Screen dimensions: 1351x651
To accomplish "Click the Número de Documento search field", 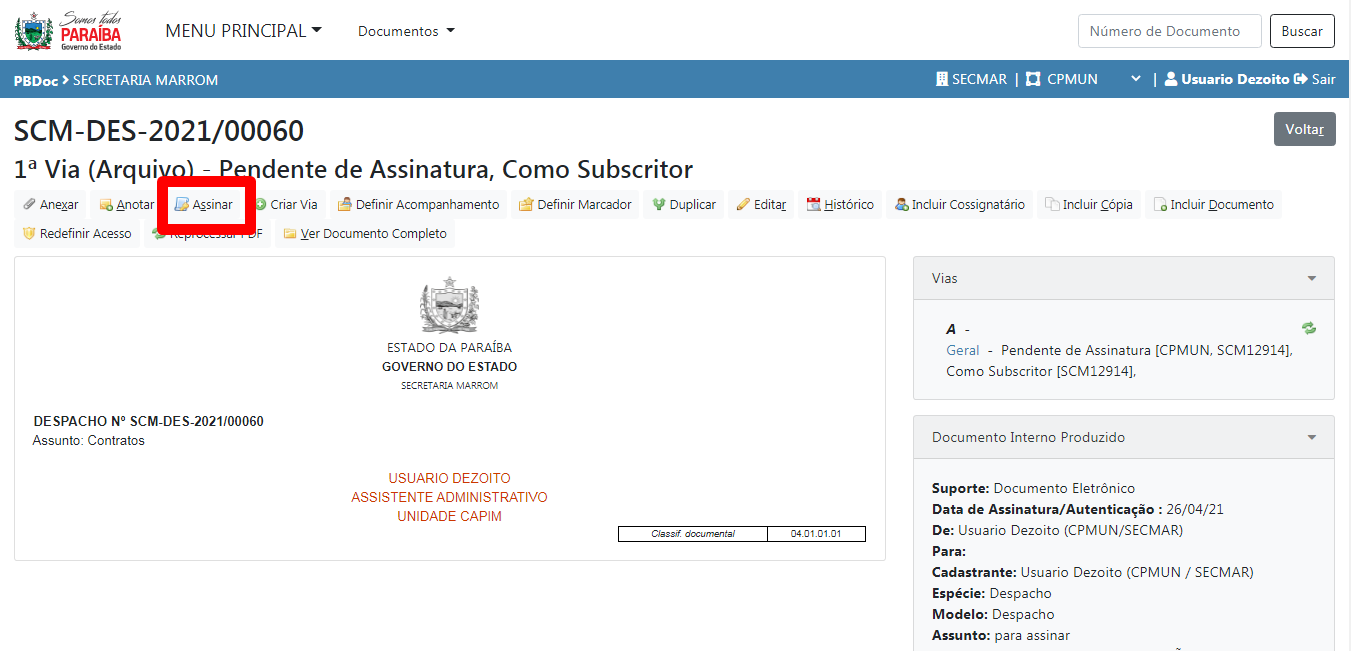I will point(1167,31).
